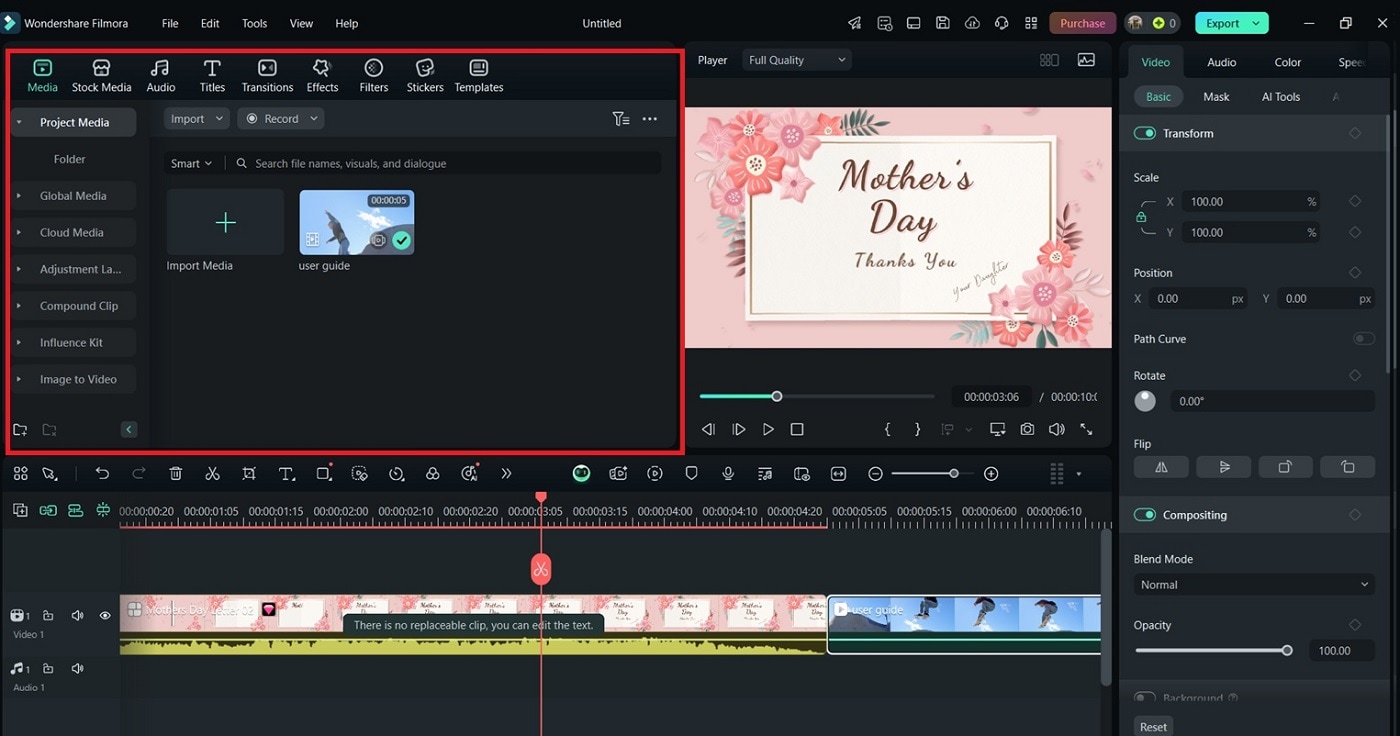Click the Purchase button
This screenshot has height=736, width=1400.
[x=1083, y=23]
